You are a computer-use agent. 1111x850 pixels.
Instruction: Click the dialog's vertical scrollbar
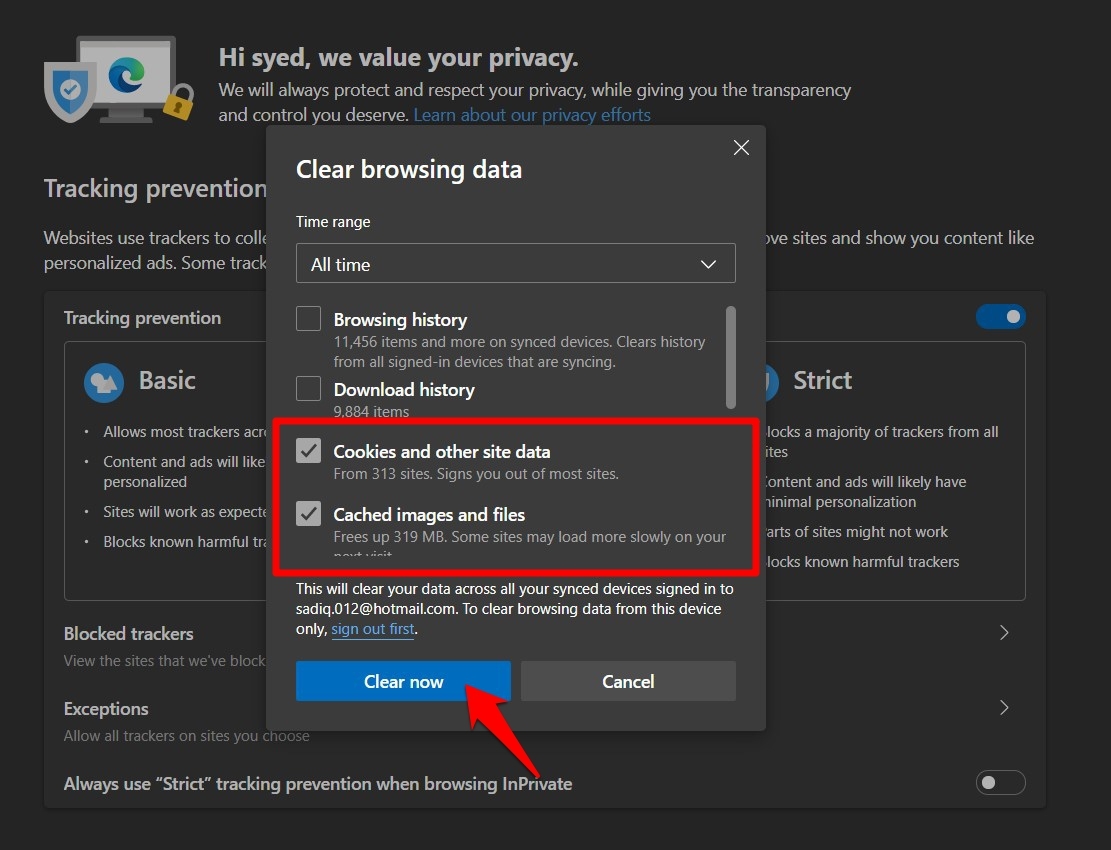pos(731,355)
